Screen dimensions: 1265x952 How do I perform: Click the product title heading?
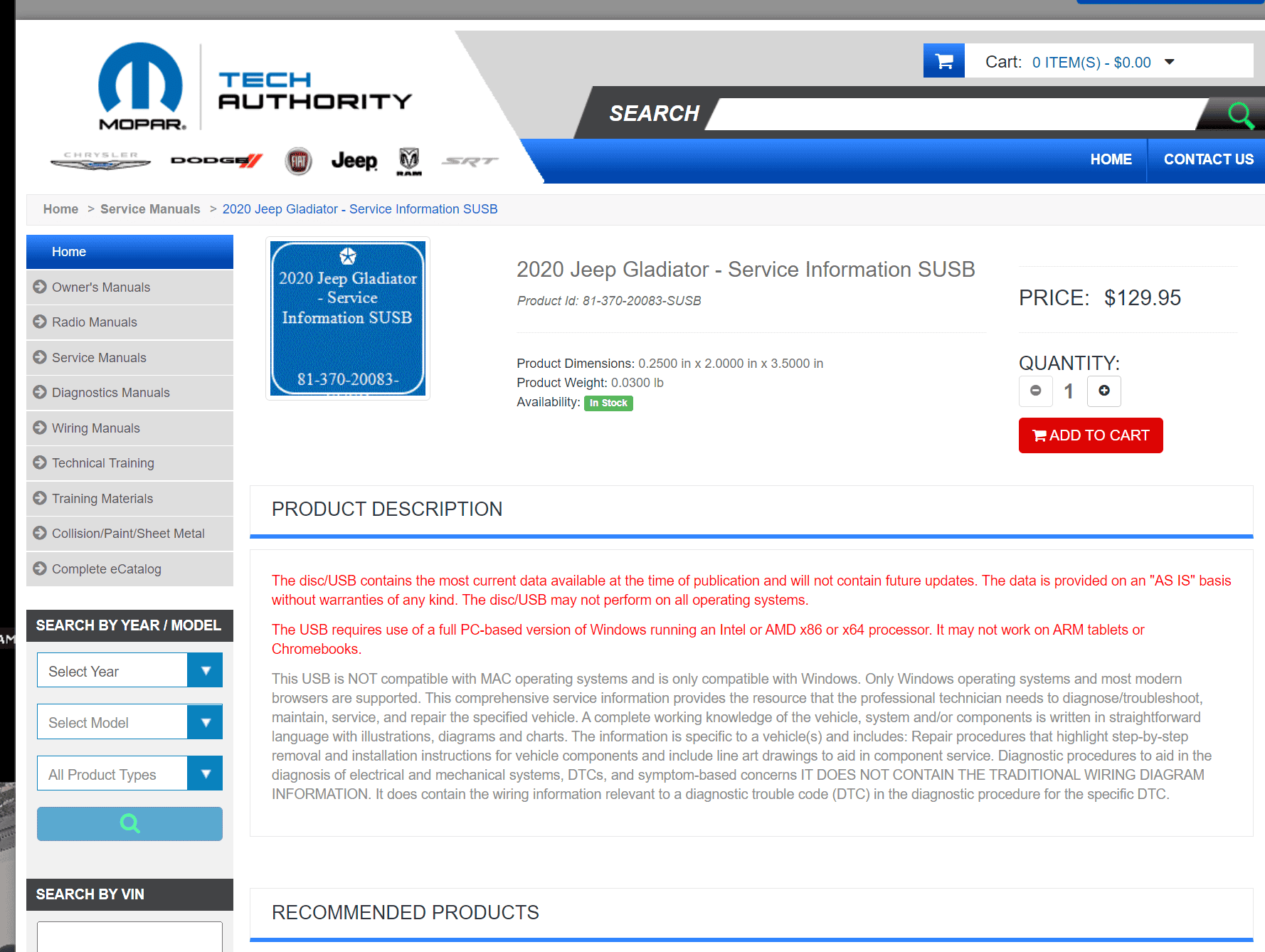pyautogui.click(x=746, y=270)
